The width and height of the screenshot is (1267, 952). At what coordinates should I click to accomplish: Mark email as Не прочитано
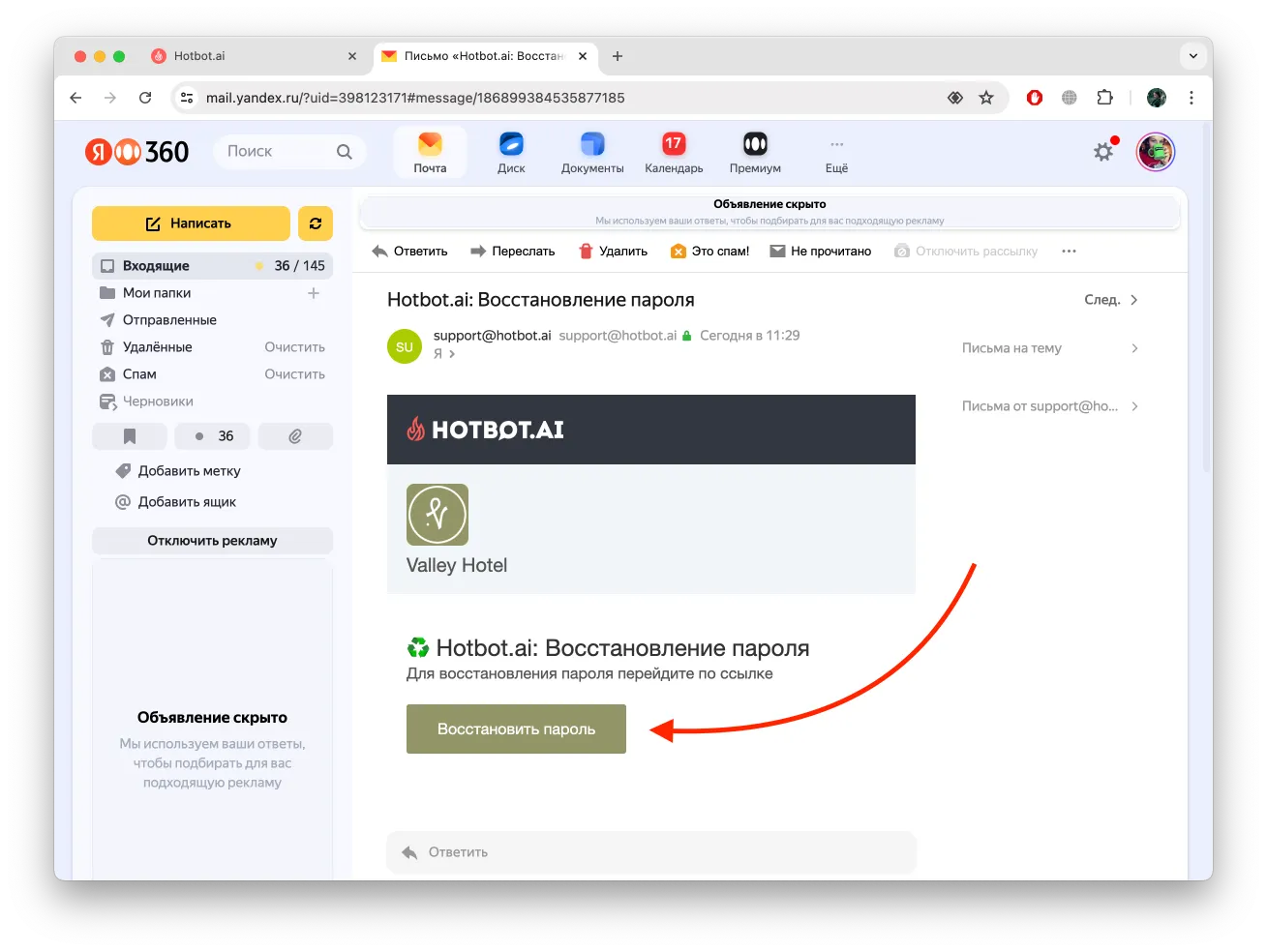click(821, 252)
